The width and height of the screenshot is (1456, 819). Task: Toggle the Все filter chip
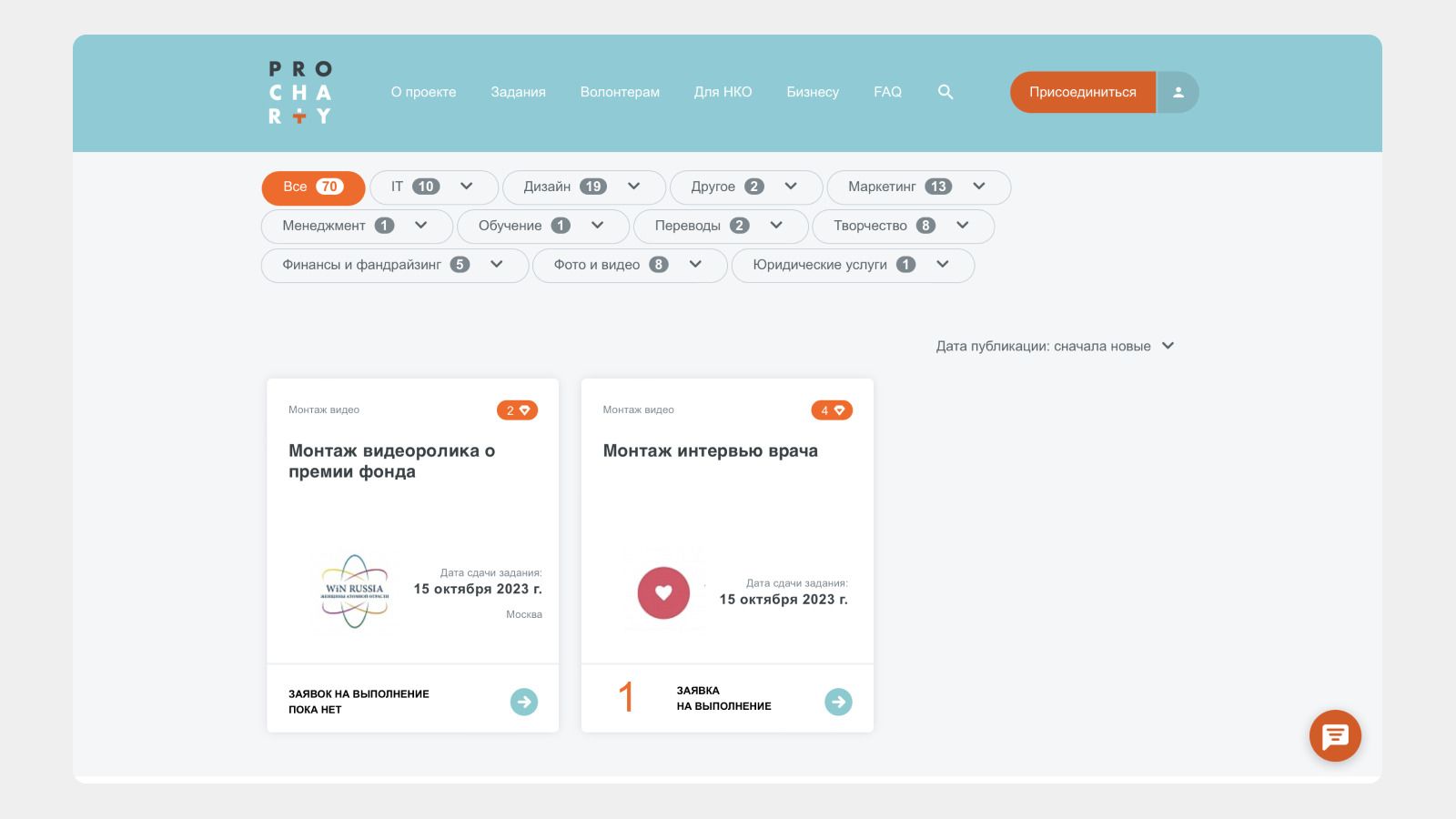click(x=312, y=187)
